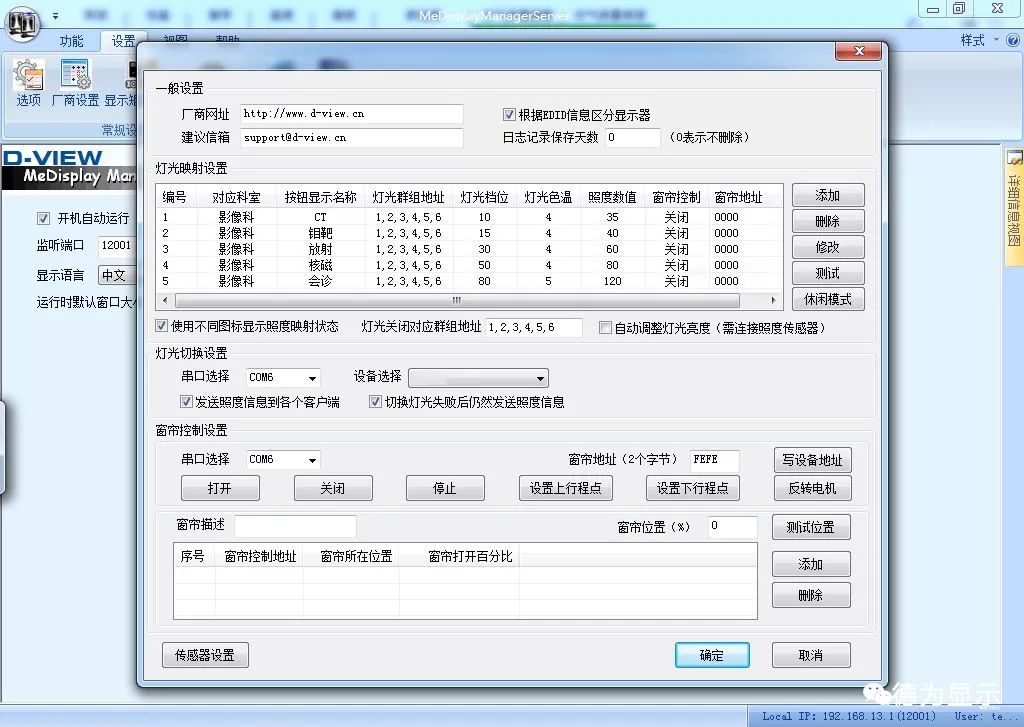Screen dimensions: 1024x727
Task: Click the lighting table scroll left arrow
Action: [x=165, y=300]
